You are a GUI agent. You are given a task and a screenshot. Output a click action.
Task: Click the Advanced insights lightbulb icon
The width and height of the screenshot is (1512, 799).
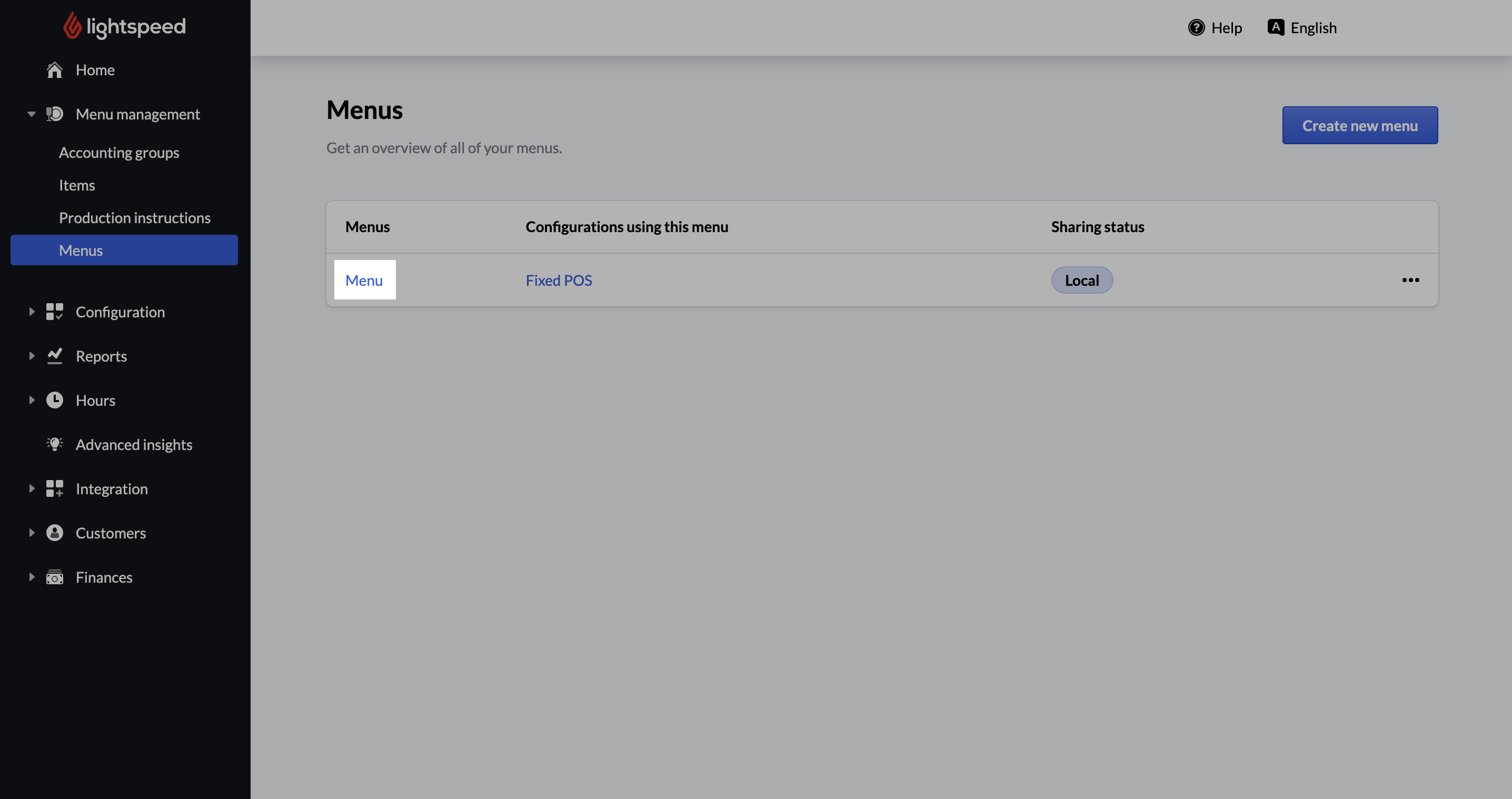[x=55, y=444]
